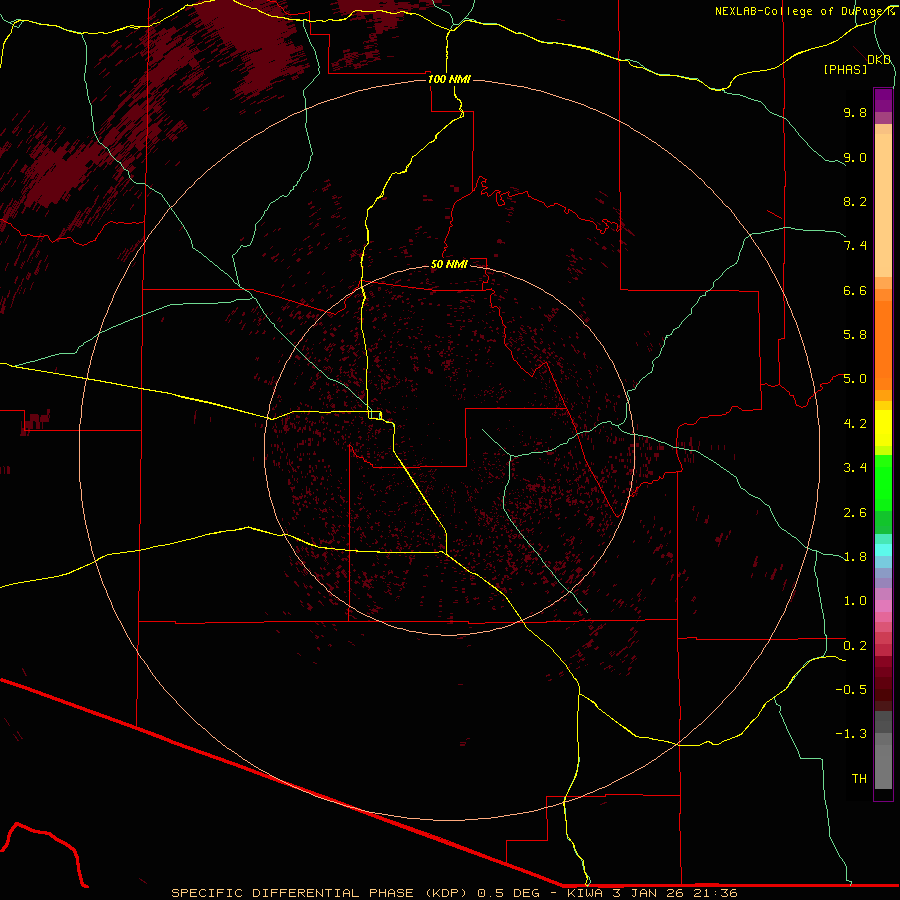900x900 pixels.
Task: Click the 5.8 color scale value
Action: (855, 335)
